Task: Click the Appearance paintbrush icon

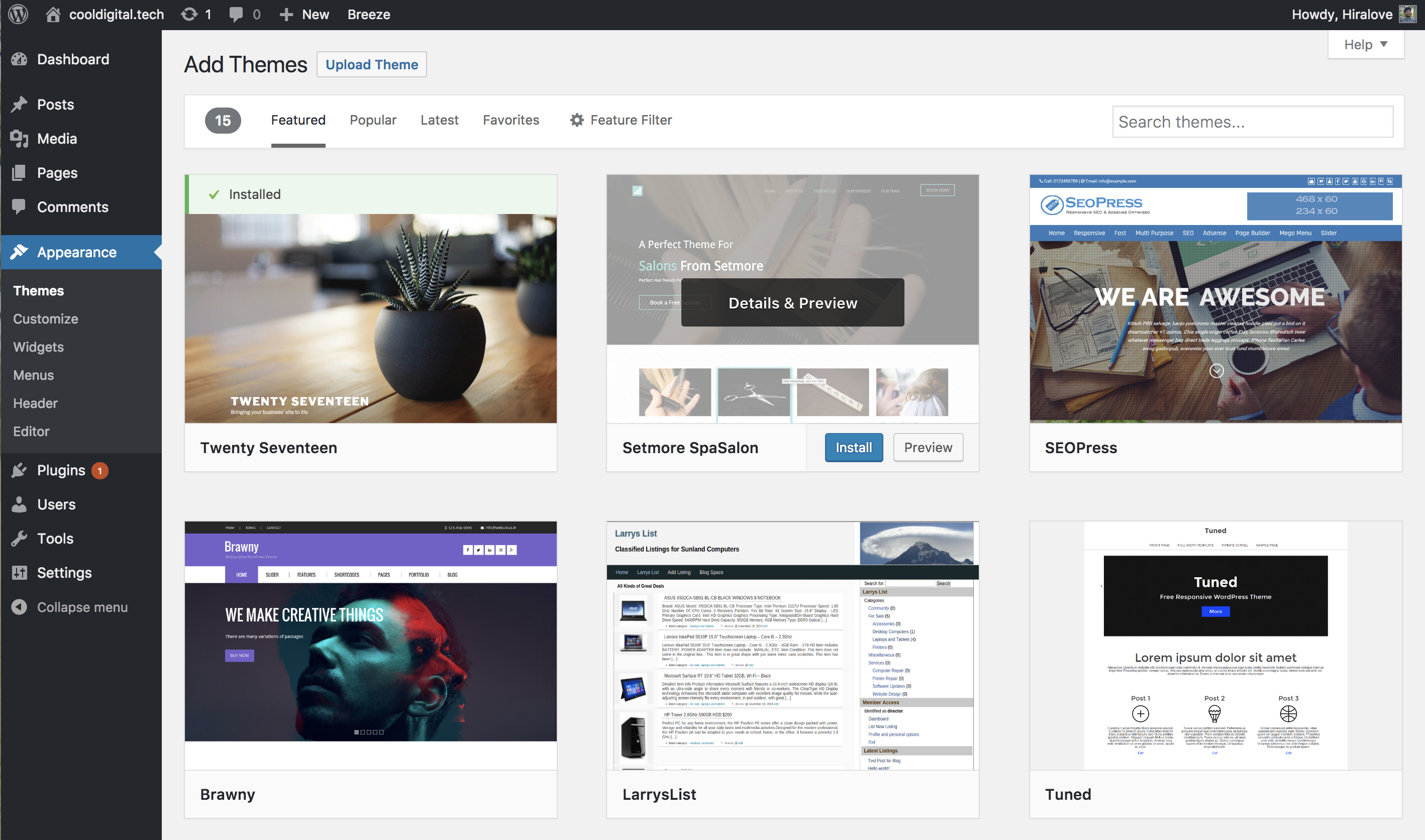Action: 19,252
